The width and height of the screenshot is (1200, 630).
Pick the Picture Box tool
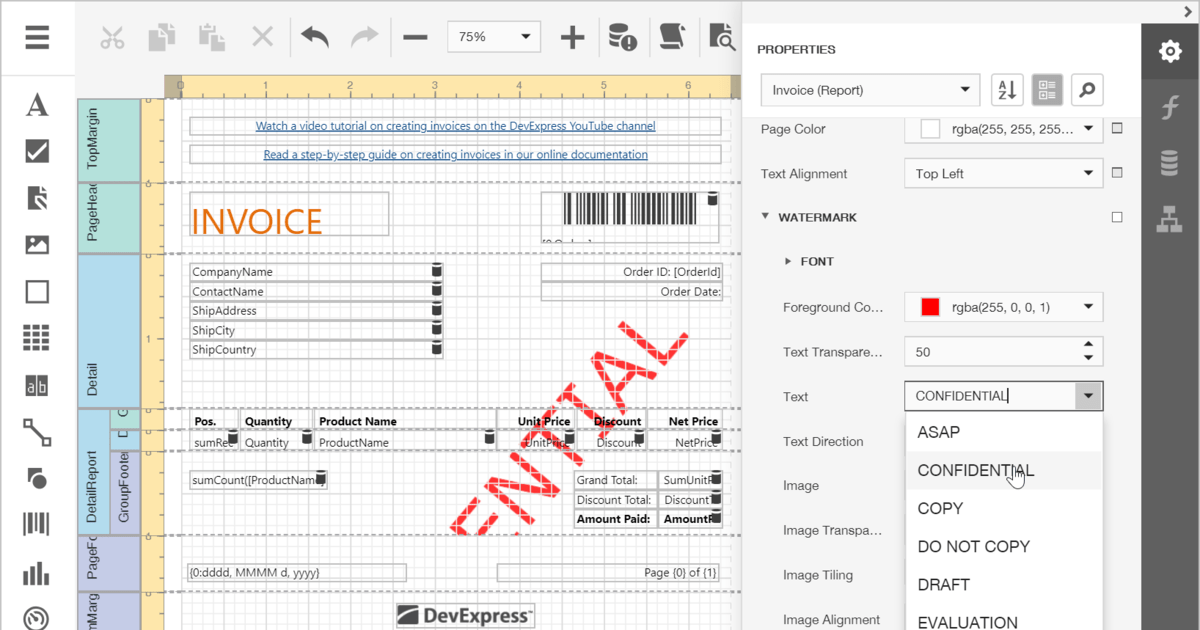(x=37, y=245)
